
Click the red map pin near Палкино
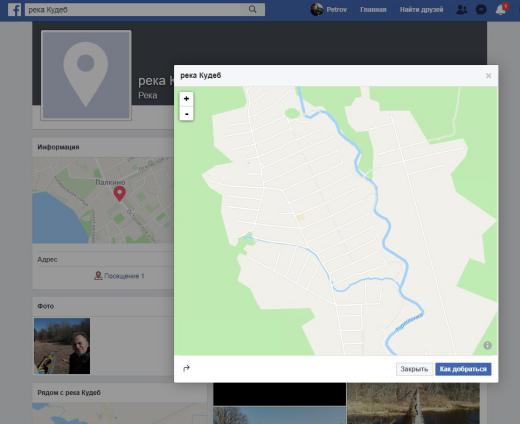coord(120,194)
